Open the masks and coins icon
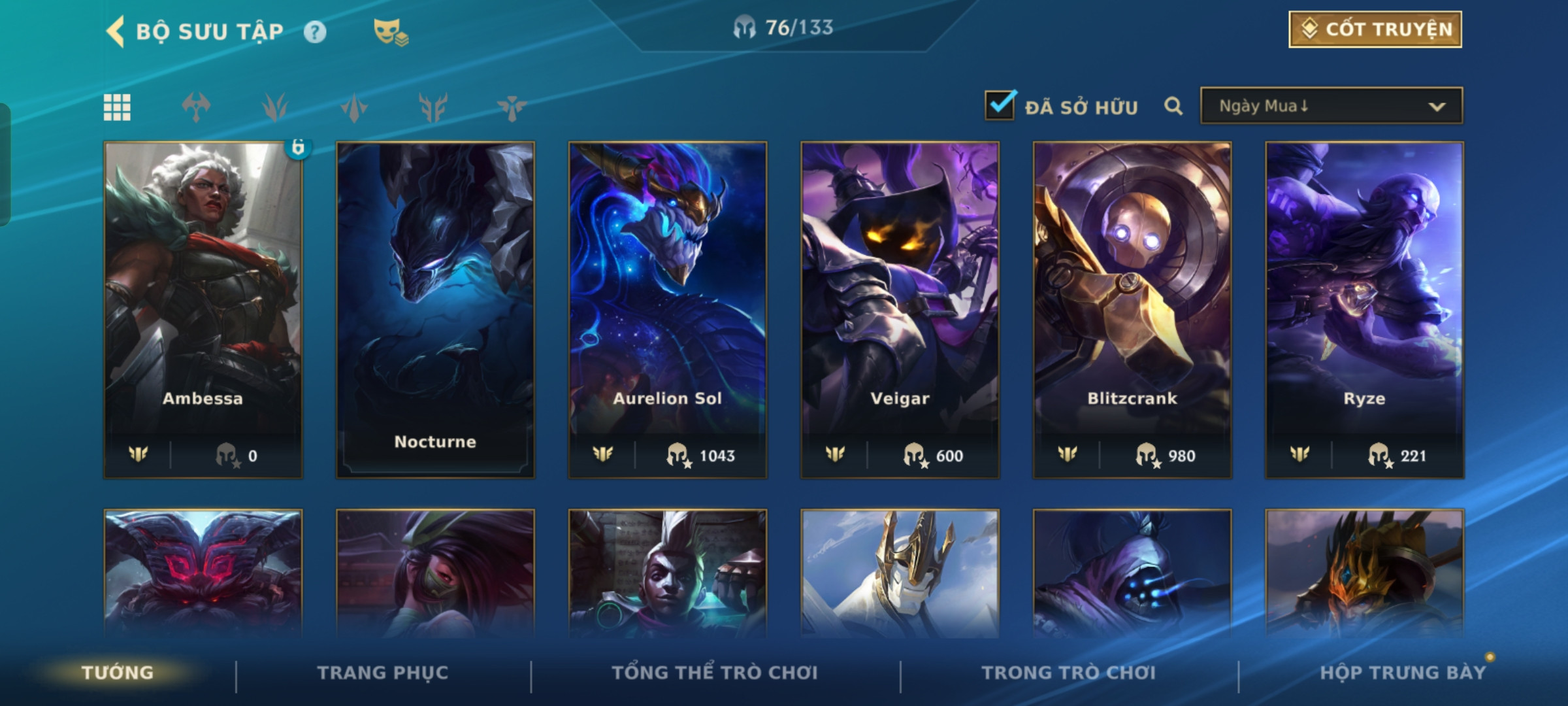1568x706 pixels. click(x=391, y=32)
